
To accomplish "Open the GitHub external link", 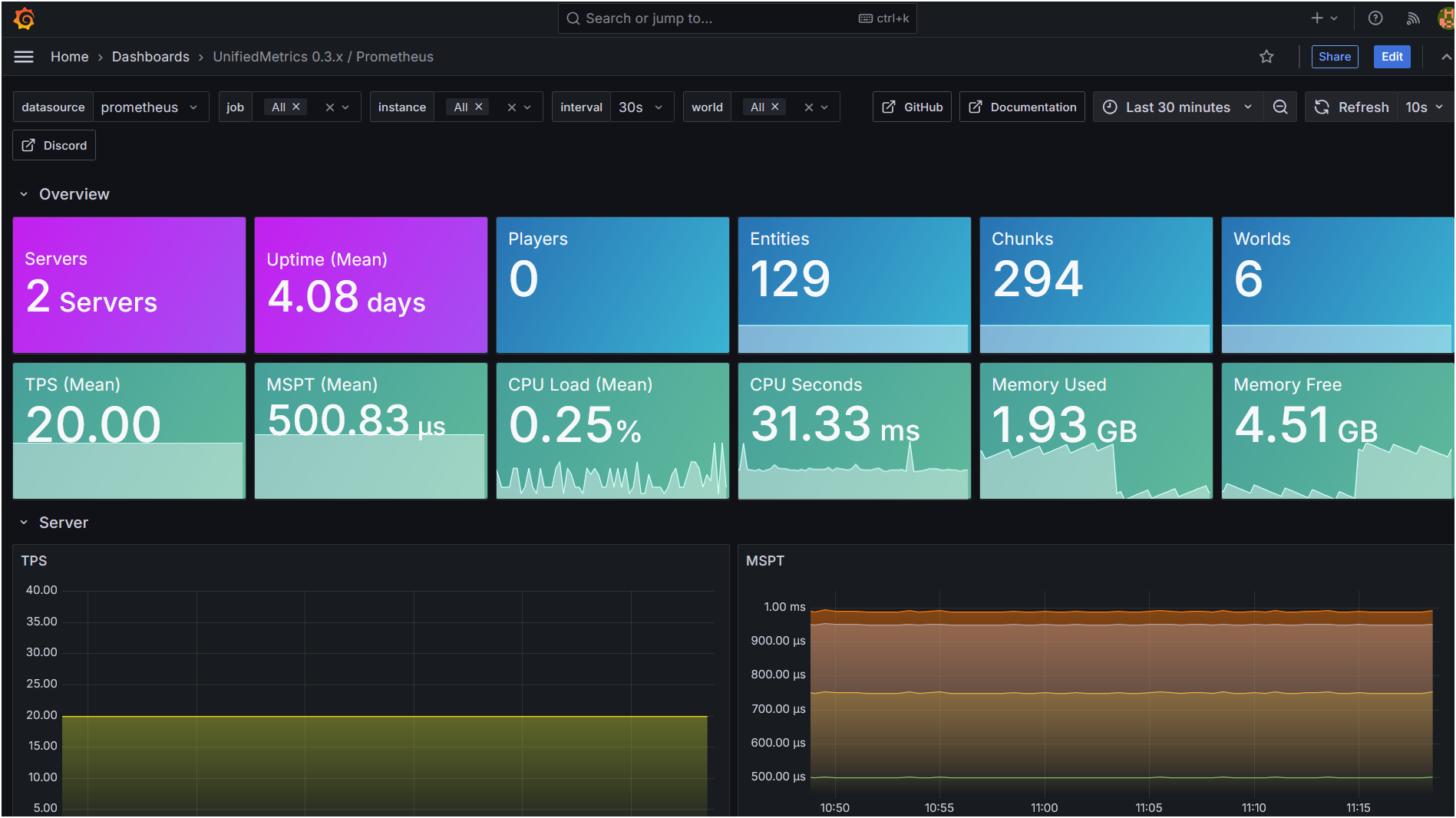I will tap(912, 107).
